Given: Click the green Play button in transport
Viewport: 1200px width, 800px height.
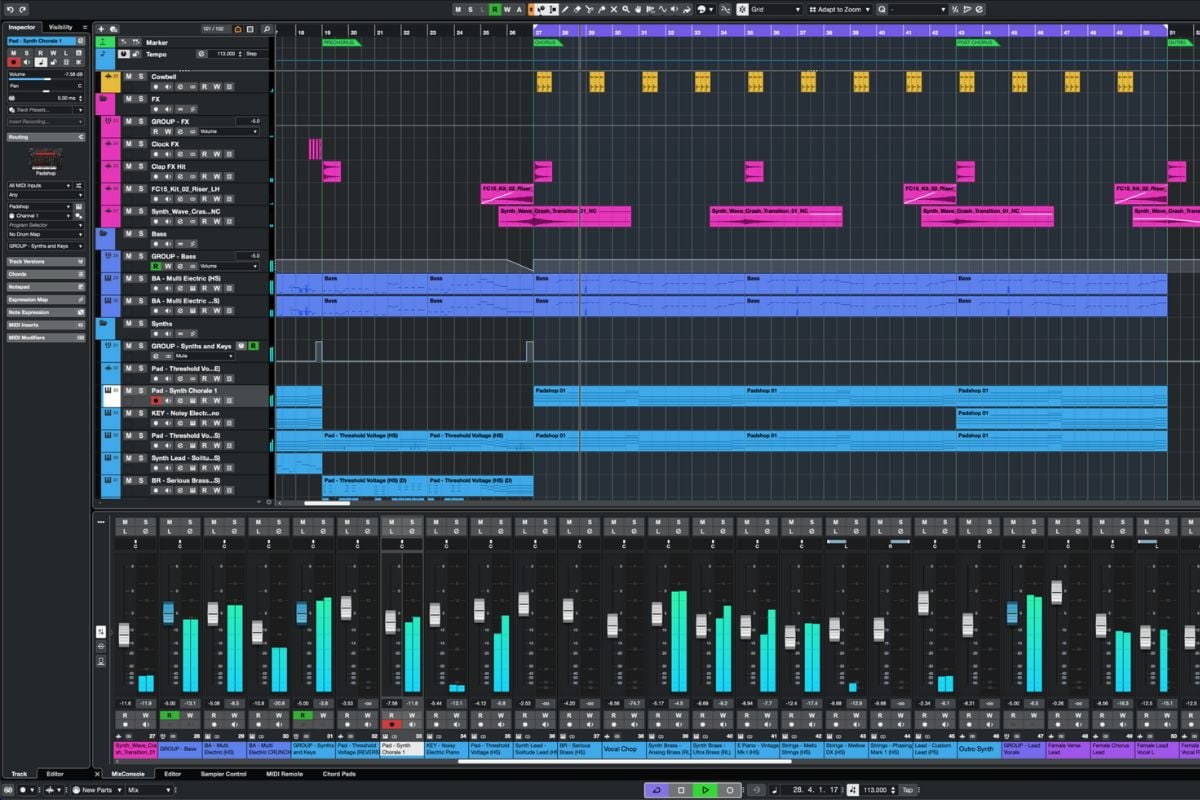Looking at the screenshot, I should [705, 790].
